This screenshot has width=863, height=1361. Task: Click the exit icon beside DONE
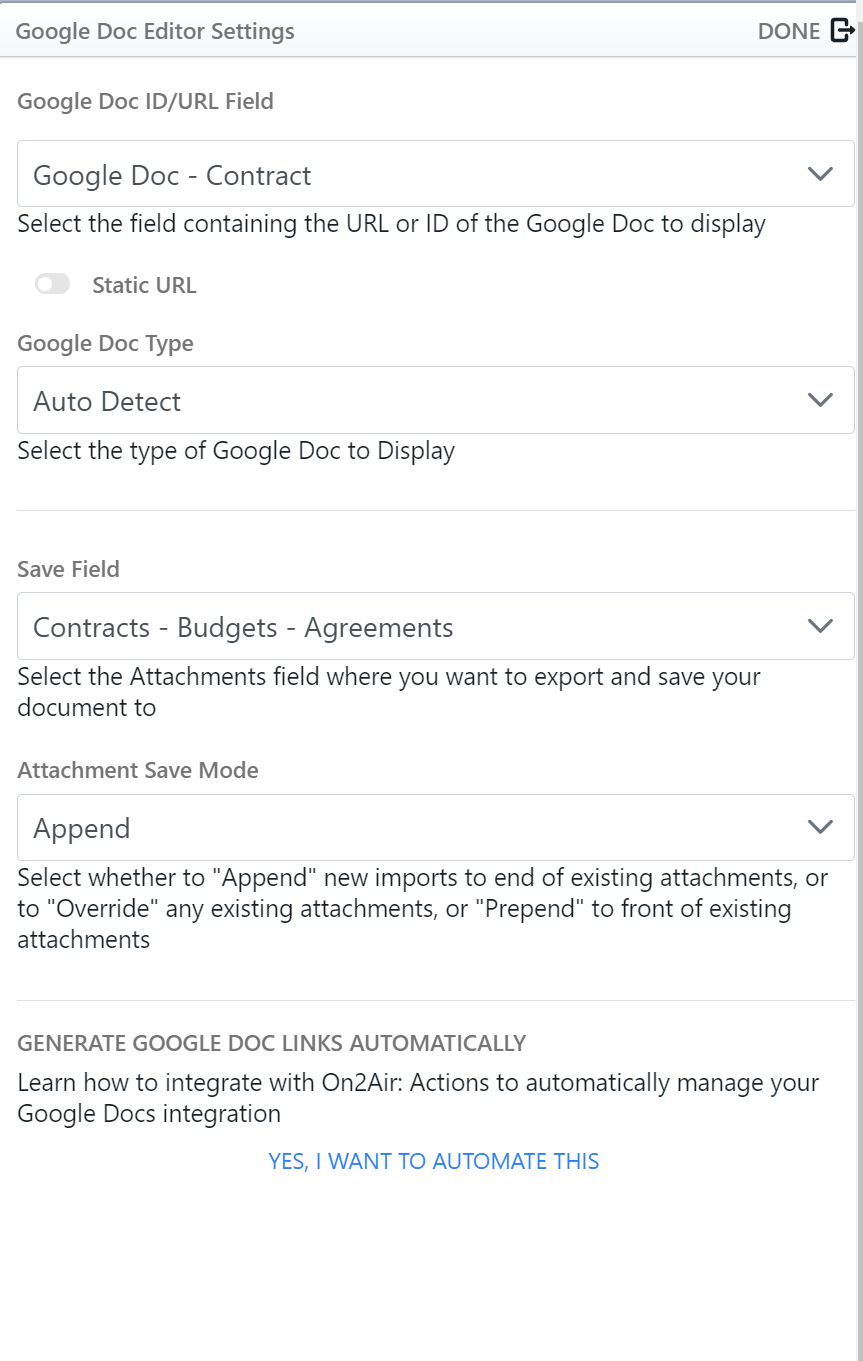click(x=842, y=31)
